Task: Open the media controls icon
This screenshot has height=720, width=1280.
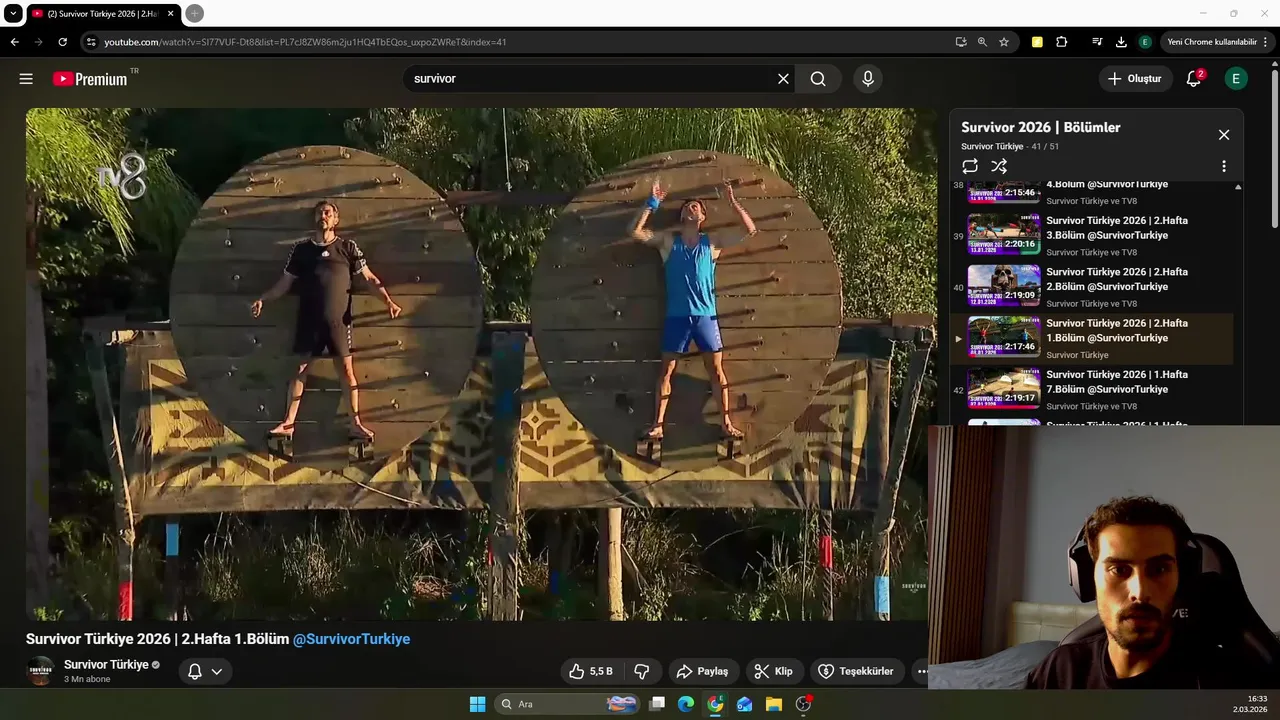Action: tap(1097, 42)
